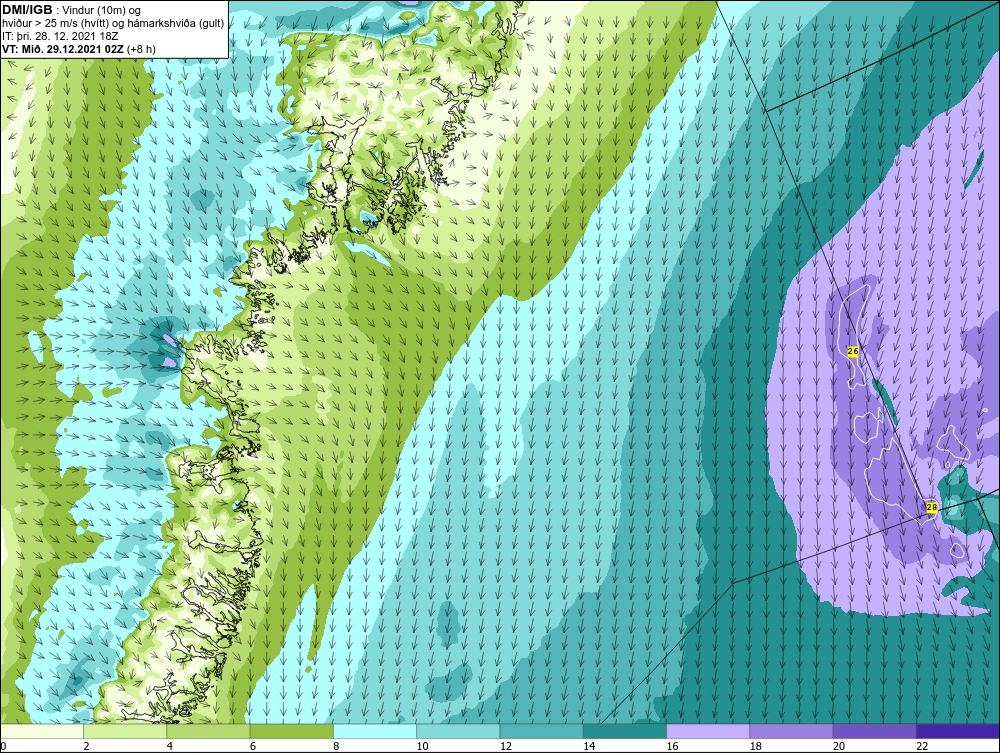The width and height of the screenshot is (1000, 753).
Task: Select the 0–2 m/s legend color swatch
Action: [x=42, y=731]
